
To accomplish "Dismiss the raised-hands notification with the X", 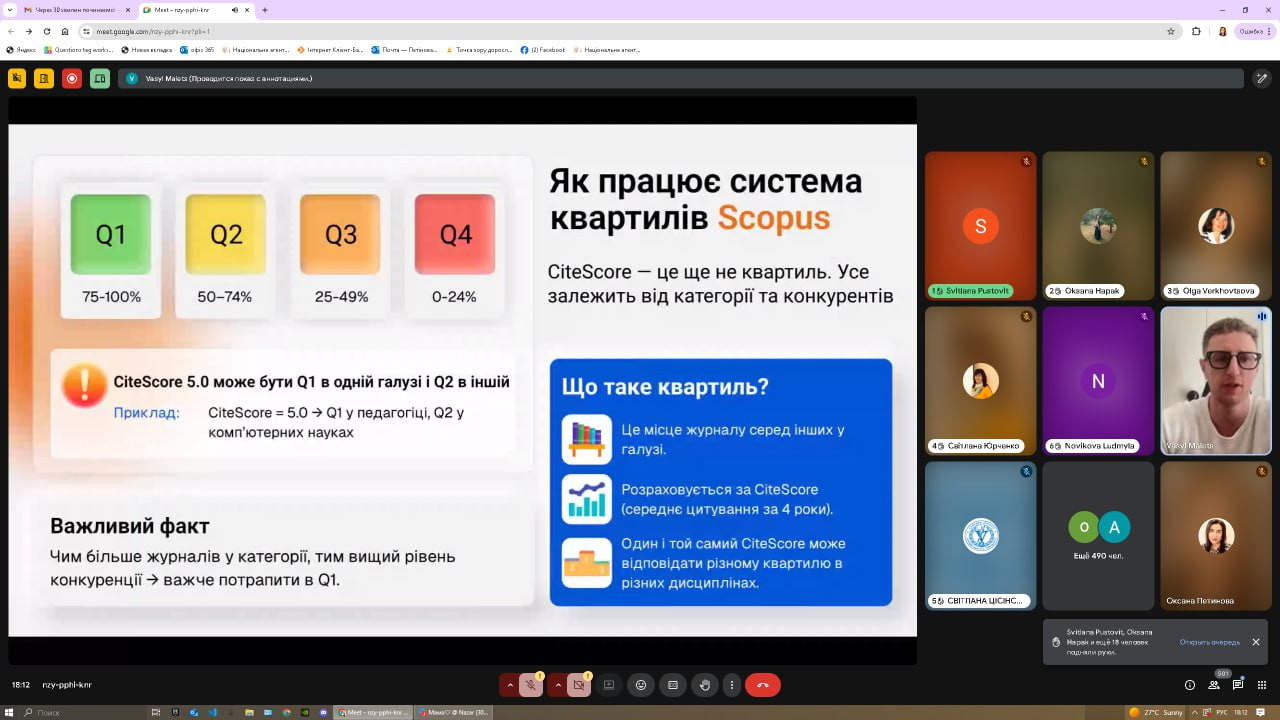I will point(1256,642).
